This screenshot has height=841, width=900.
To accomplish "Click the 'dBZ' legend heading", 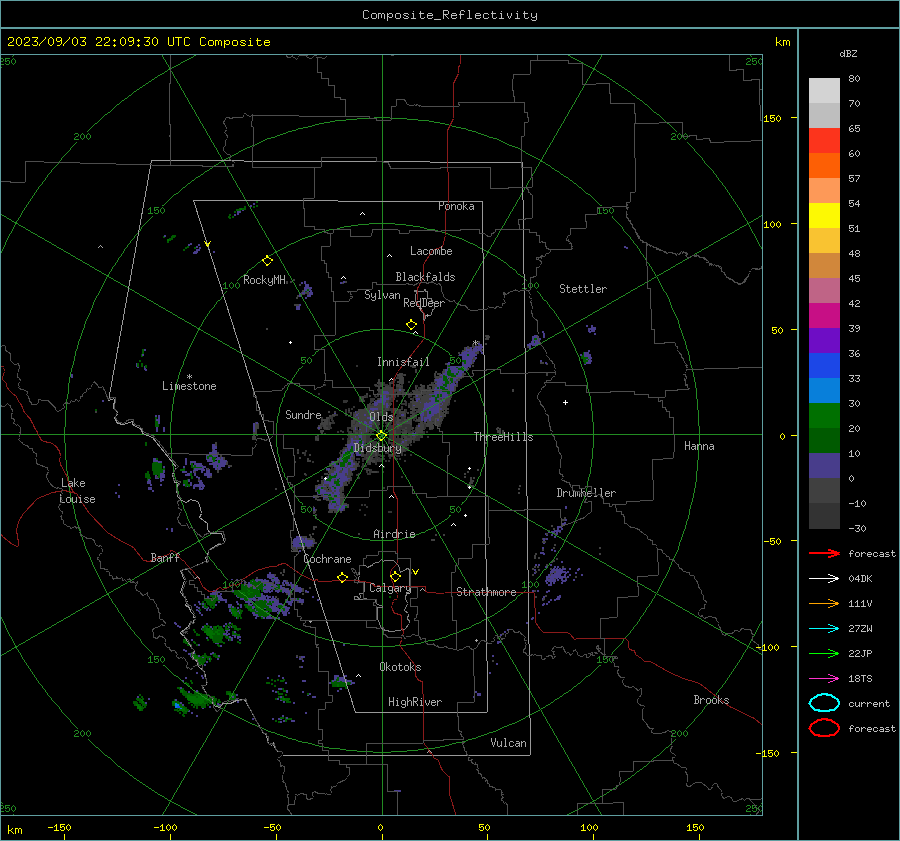I will click(848, 53).
